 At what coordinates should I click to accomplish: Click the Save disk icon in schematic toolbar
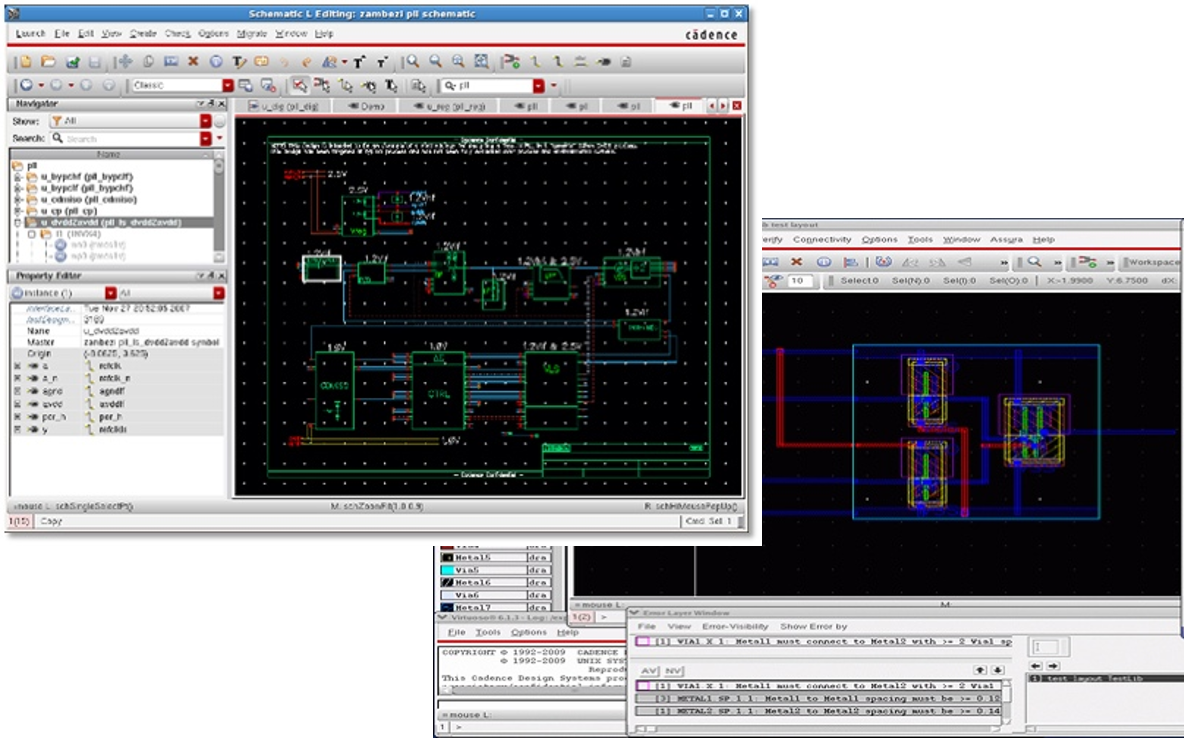(94, 62)
